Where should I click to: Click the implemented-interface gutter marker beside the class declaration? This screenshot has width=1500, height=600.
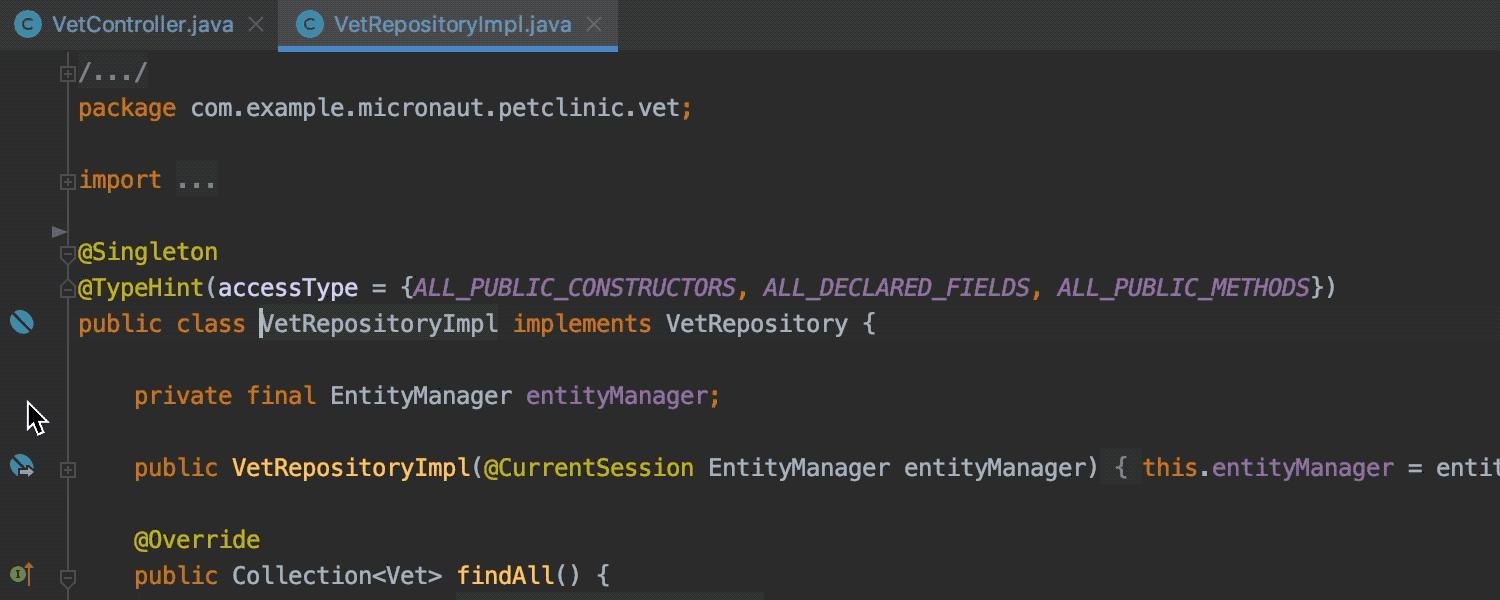(22, 322)
